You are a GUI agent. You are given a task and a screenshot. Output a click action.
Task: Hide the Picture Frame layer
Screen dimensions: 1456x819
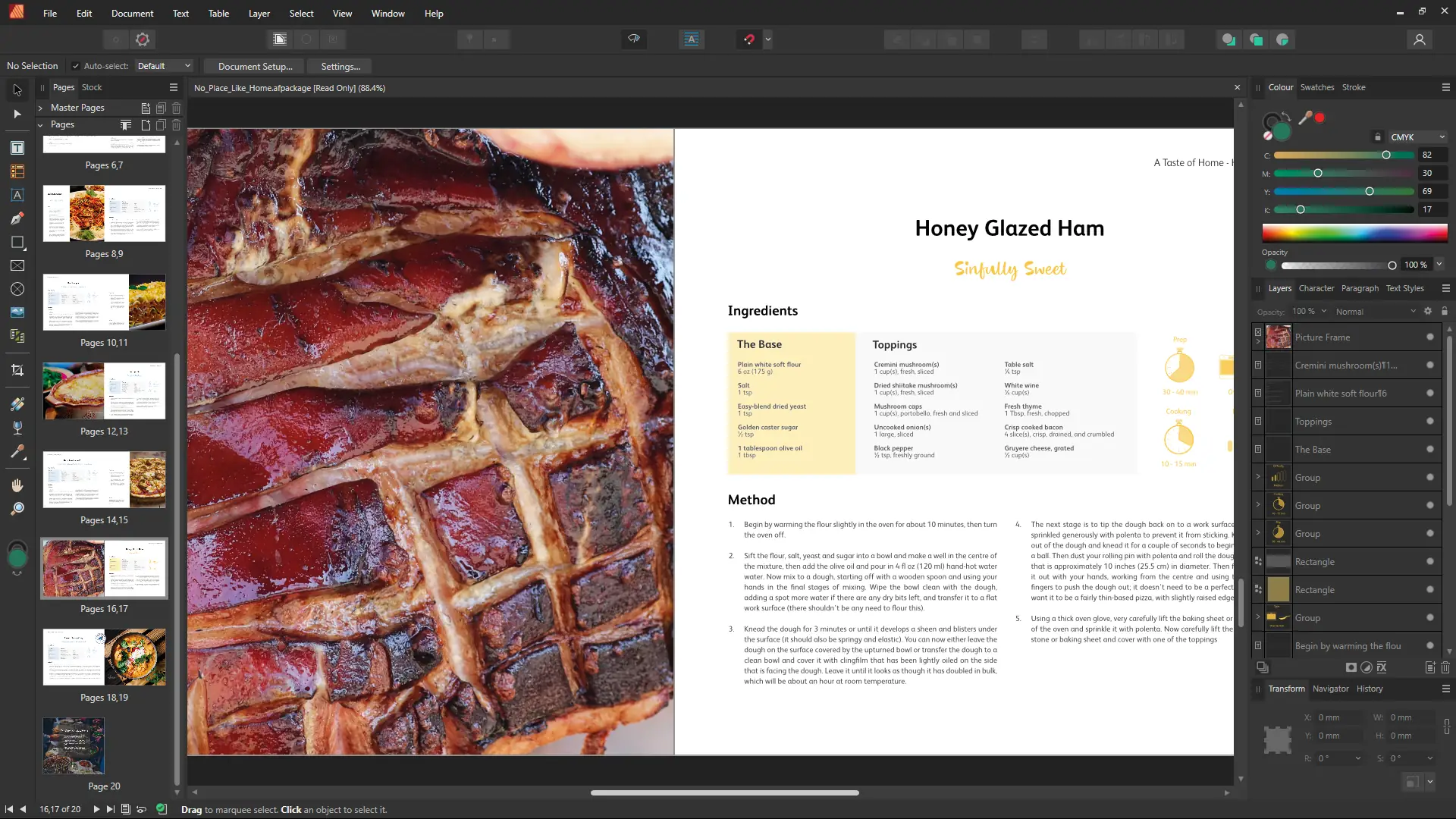pyautogui.click(x=1430, y=337)
